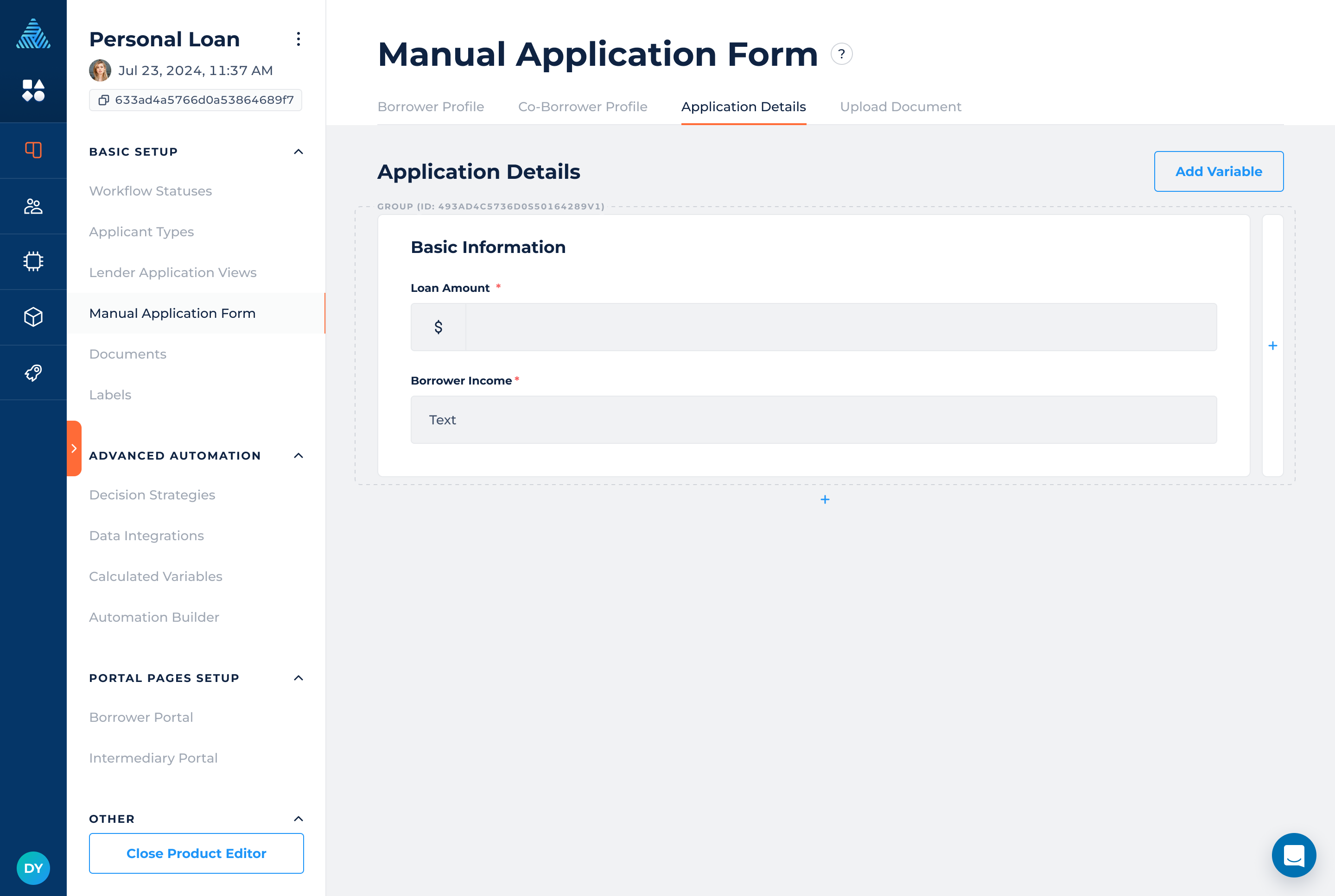
Task: Copy the product ID 633ad4a5766d0a53864689f7
Action: pyautogui.click(x=103, y=100)
